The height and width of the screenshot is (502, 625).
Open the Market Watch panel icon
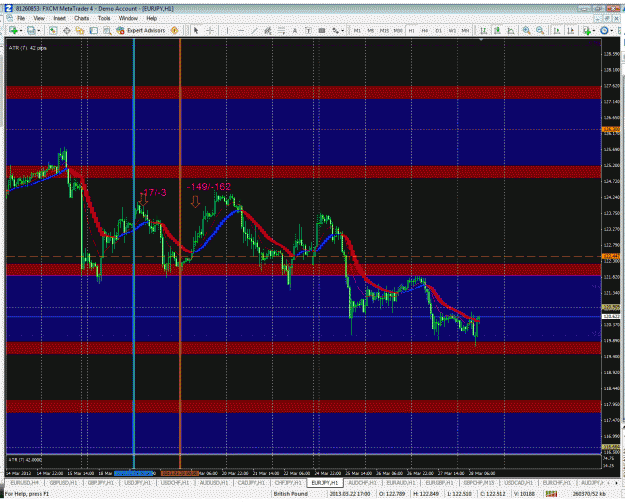[x=53, y=30]
